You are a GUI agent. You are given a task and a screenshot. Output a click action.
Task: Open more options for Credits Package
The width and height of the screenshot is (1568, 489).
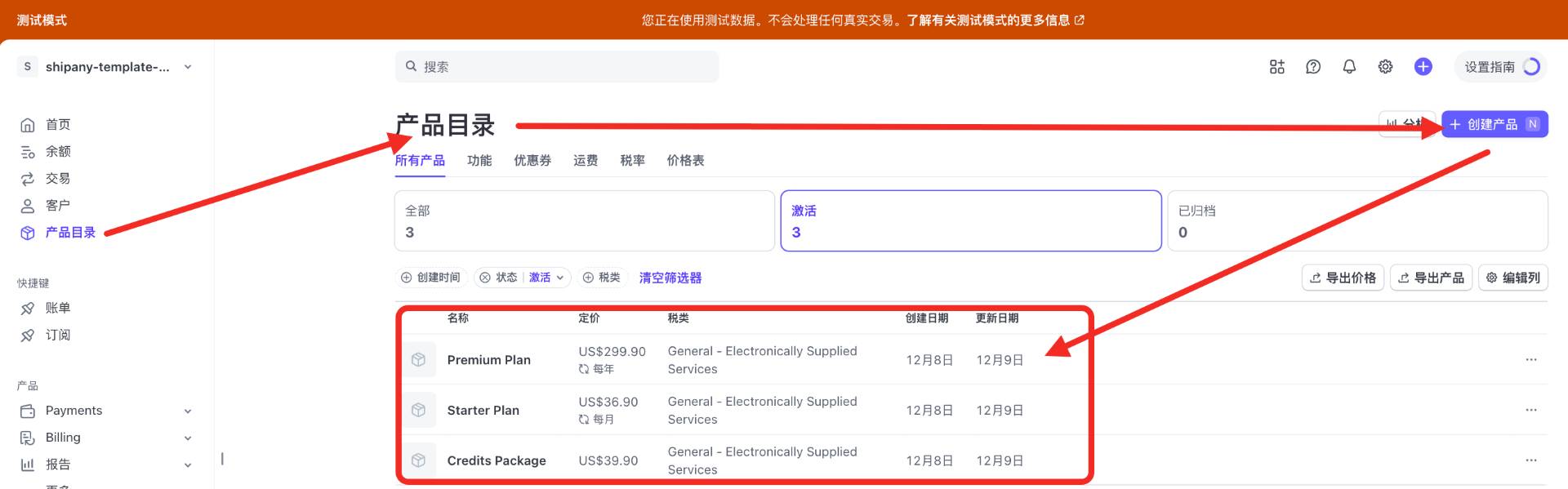pyautogui.click(x=1530, y=460)
